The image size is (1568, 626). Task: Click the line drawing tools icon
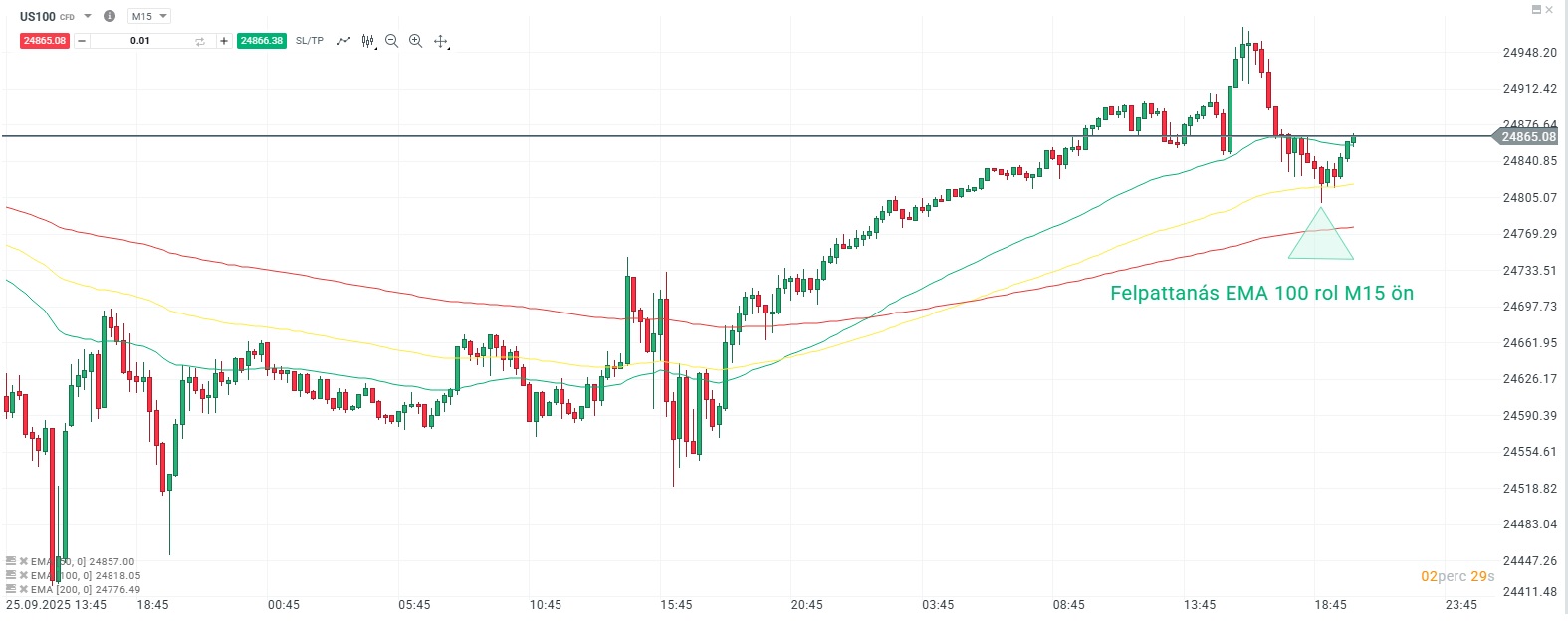(x=343, y=41)
